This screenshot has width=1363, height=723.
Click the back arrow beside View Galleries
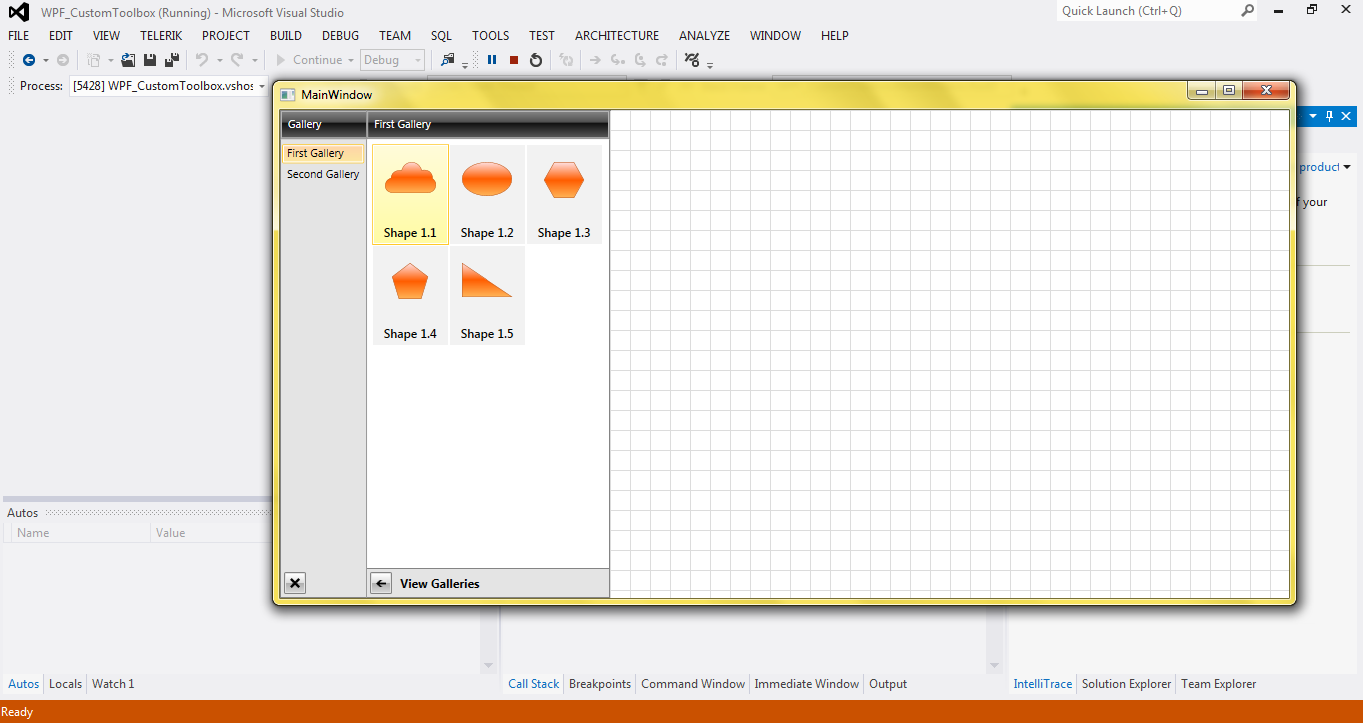click(381, 583)
